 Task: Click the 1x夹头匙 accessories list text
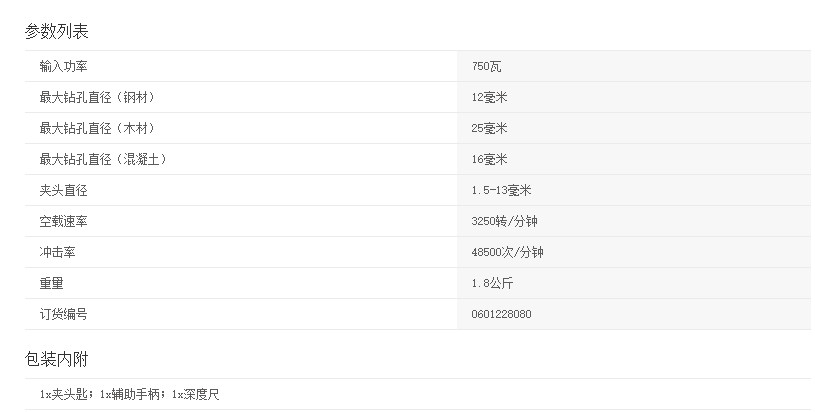(x=129, y=395)
